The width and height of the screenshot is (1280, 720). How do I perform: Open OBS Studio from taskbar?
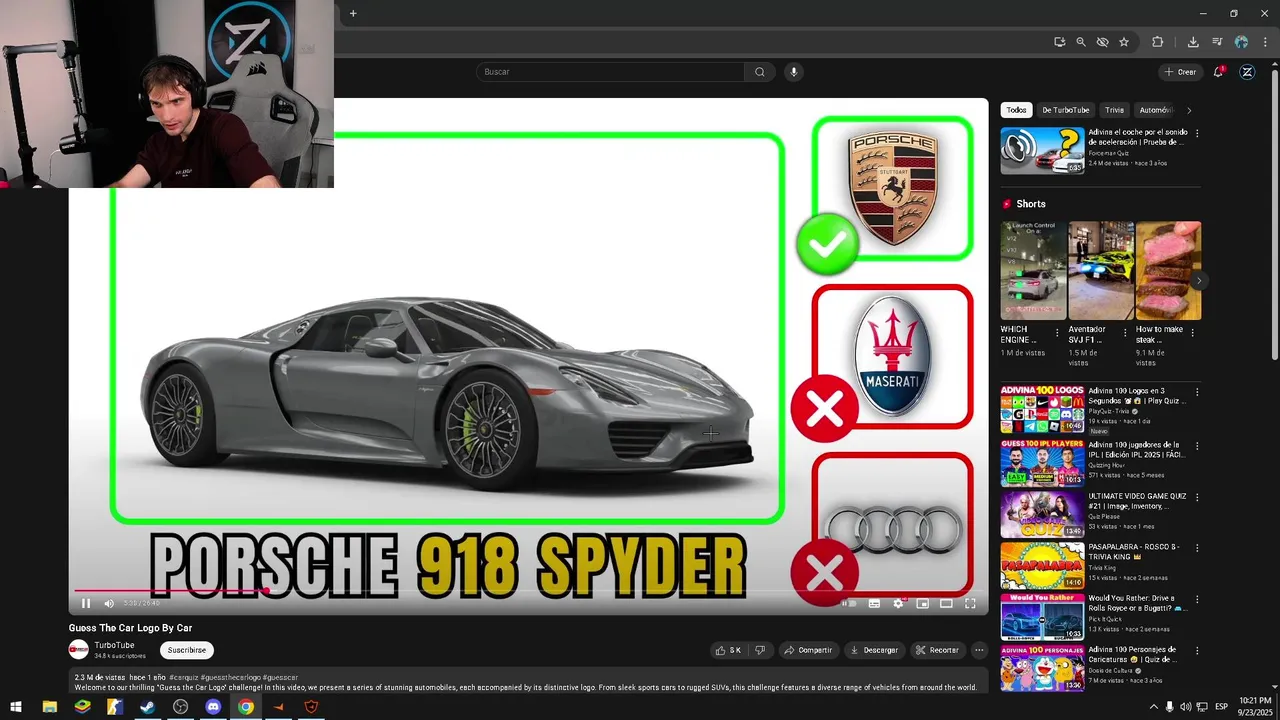point(180,707)
